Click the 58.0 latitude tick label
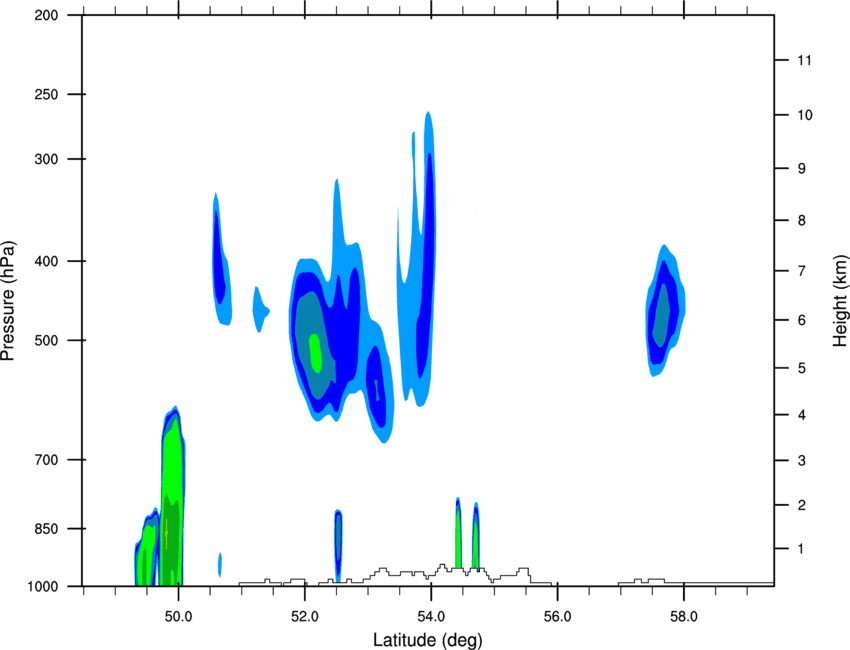The width and height of the screenshot is (850, 650). point(684,617)
